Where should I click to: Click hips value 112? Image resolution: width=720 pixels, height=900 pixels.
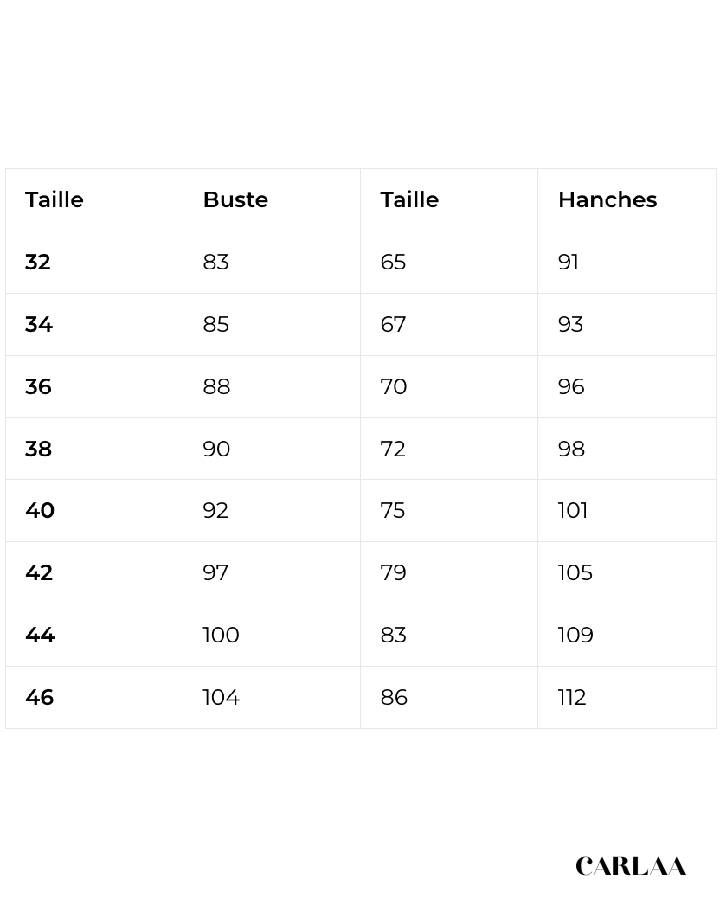pyautogui.click(x=572, y=697)
